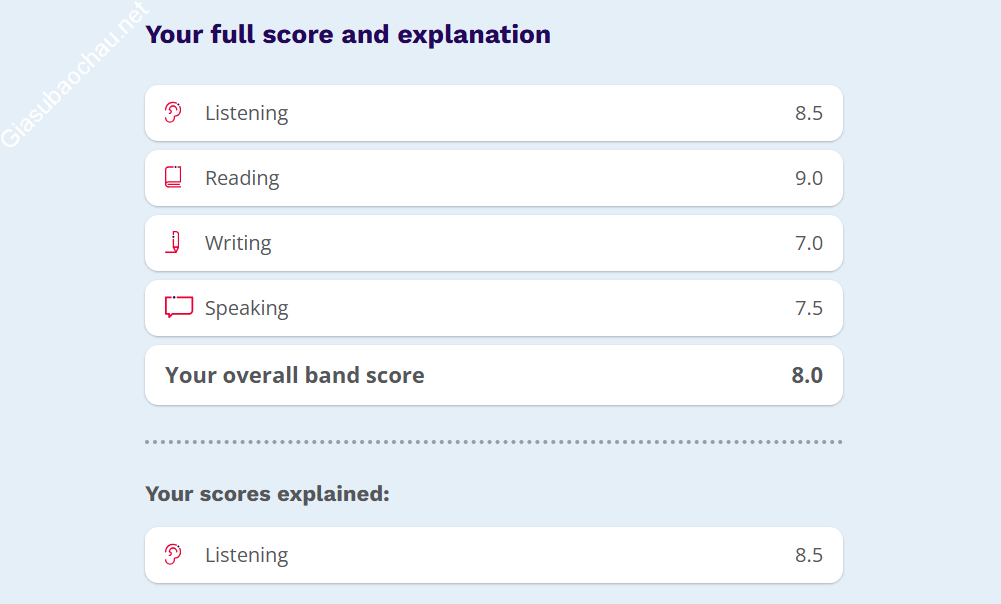Expand the Listening row under Your scores explained
1001x604 pixels.
493,555
